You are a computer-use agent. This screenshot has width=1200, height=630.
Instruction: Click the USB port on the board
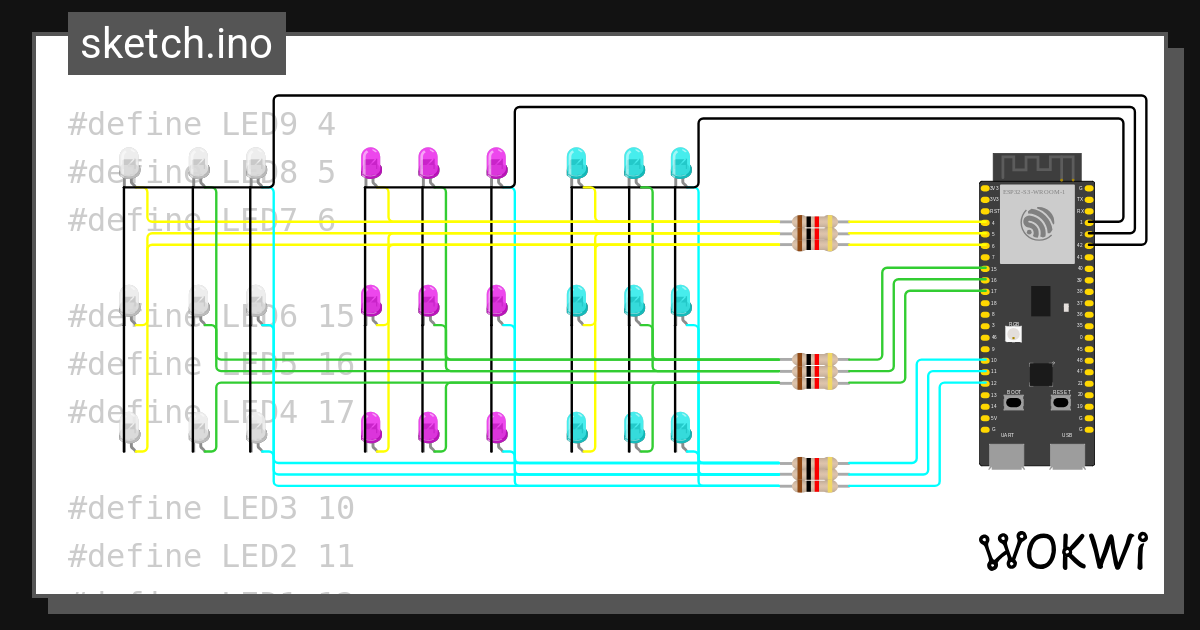point(1068,456)
